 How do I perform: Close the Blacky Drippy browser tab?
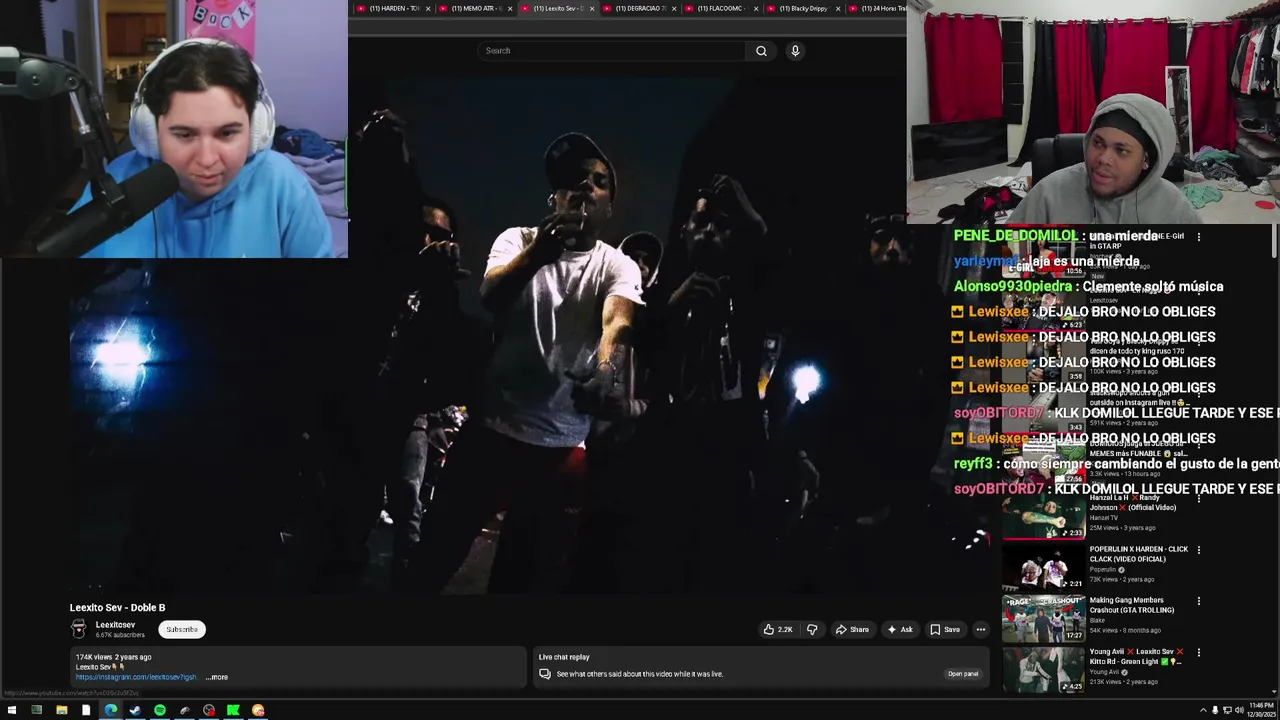pos(838,9)
